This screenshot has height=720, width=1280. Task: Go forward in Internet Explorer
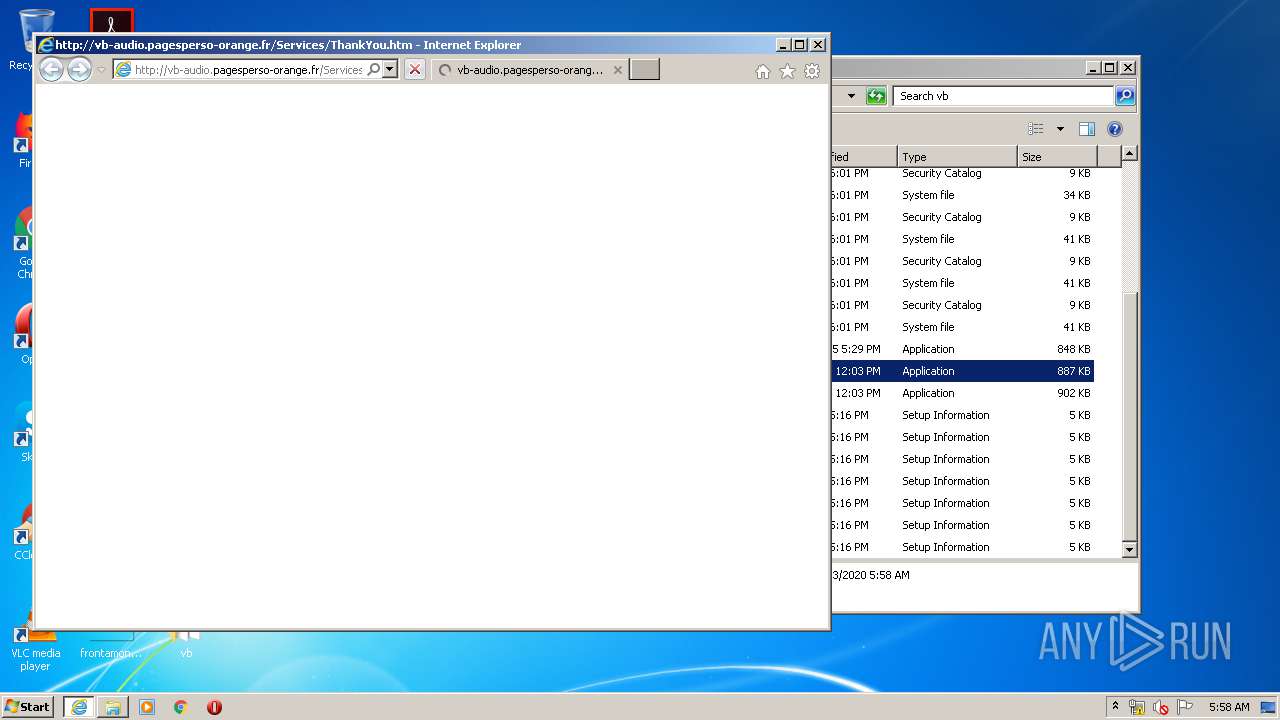(79, 69)
